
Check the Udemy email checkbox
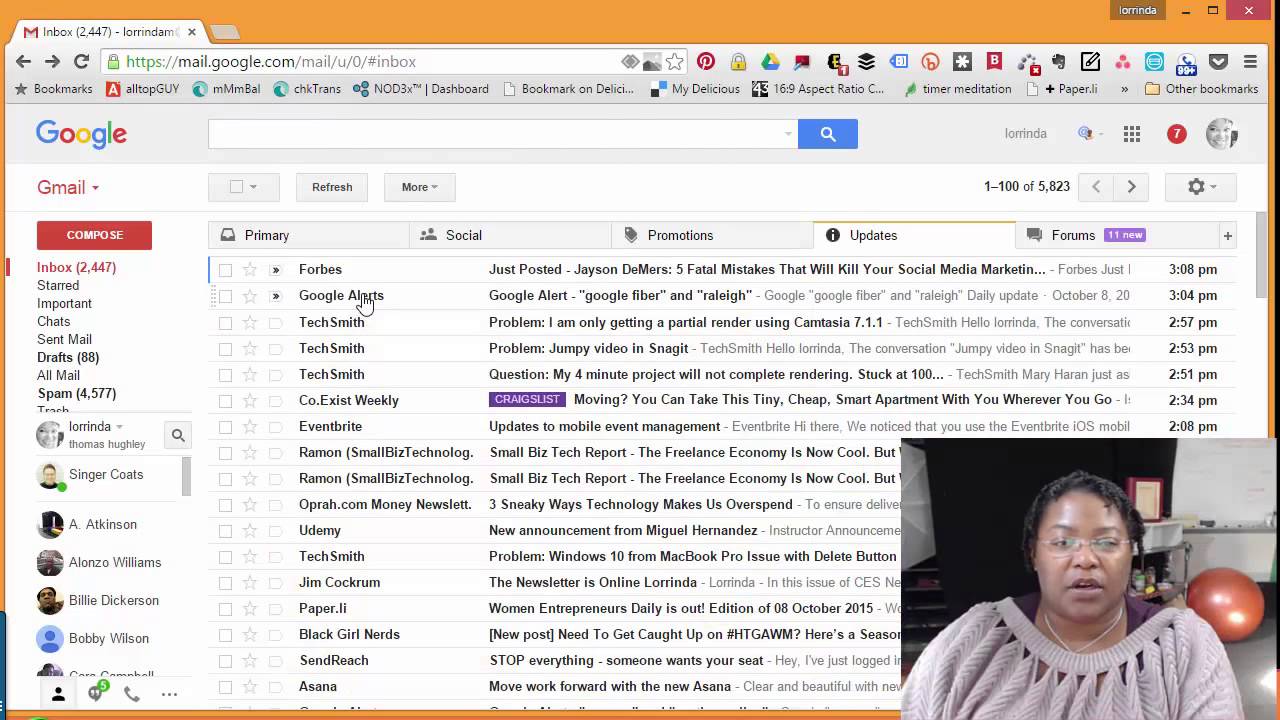[x=225, y=530]
